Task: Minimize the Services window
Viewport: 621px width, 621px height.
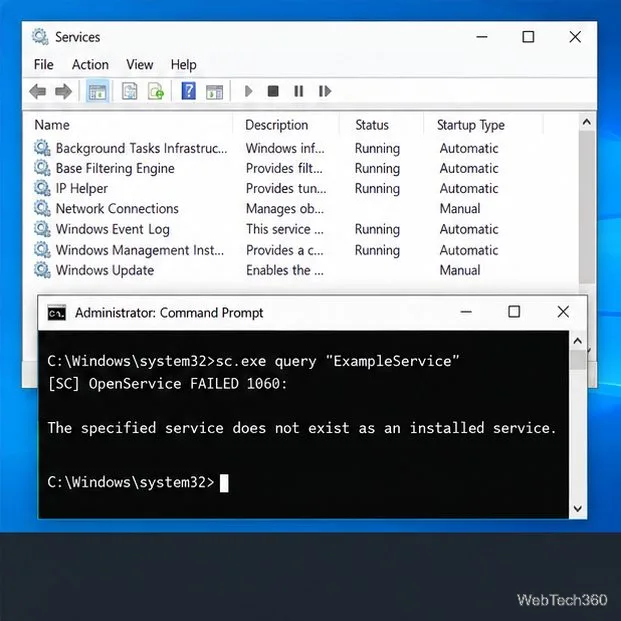Action: coord(482,37)
